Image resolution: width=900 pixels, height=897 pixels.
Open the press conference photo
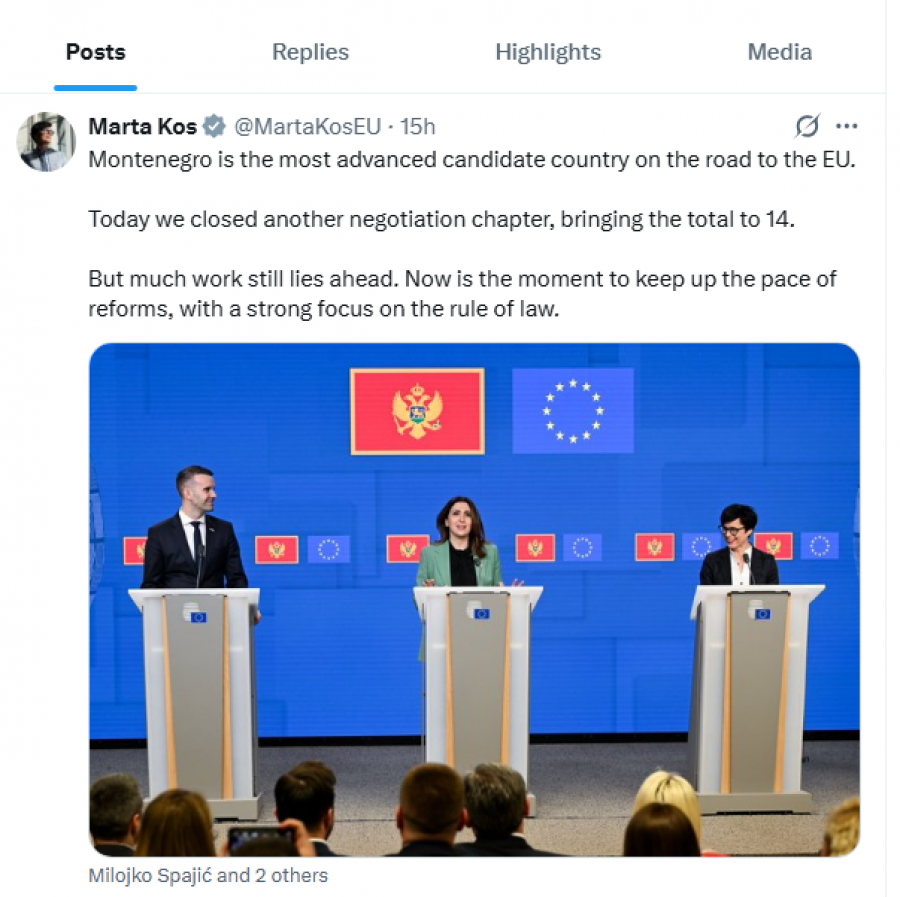tap(474, 599)
